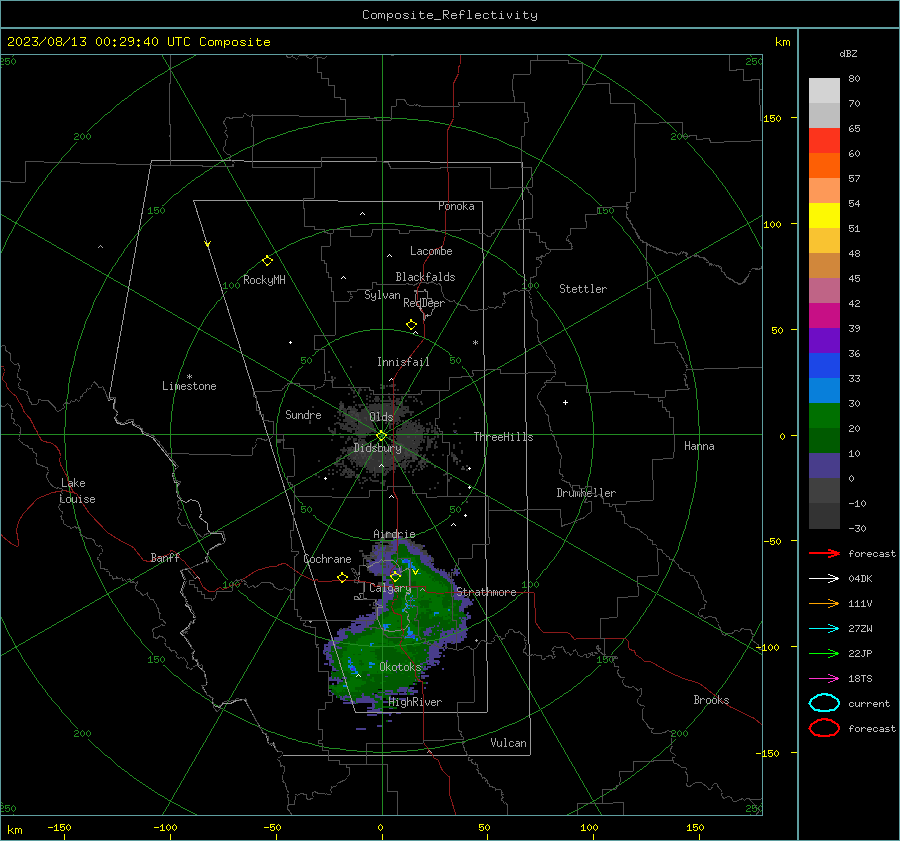This screenshot has height=841, width=900.
Task: Click the green 22JP arrow legend icon
Action: coord(824,653)
